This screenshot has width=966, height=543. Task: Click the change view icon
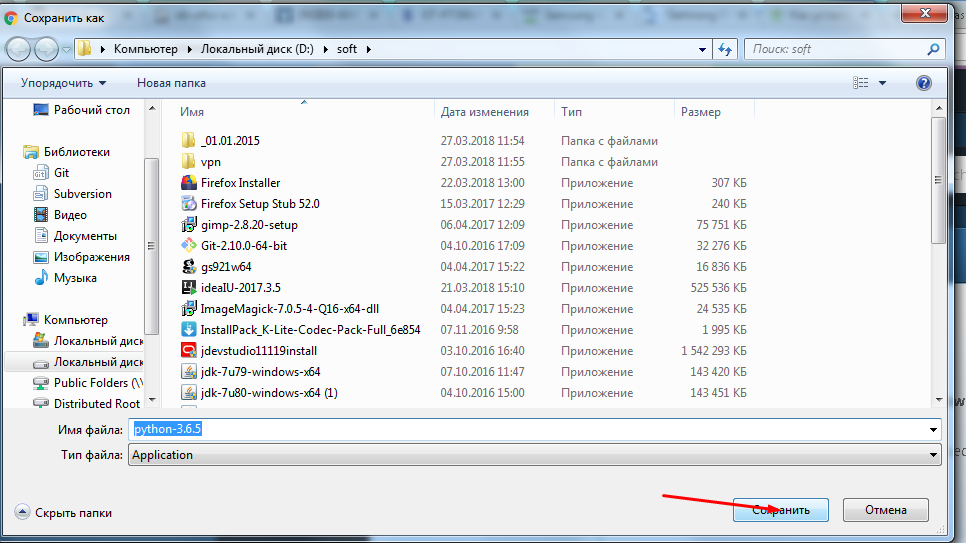click(861, 83)
